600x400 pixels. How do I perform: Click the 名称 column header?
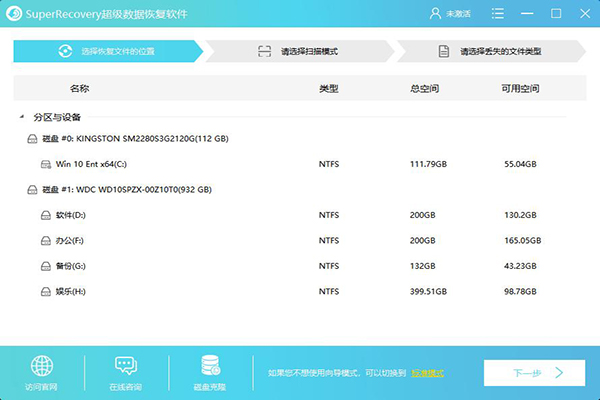pos(80,88)
